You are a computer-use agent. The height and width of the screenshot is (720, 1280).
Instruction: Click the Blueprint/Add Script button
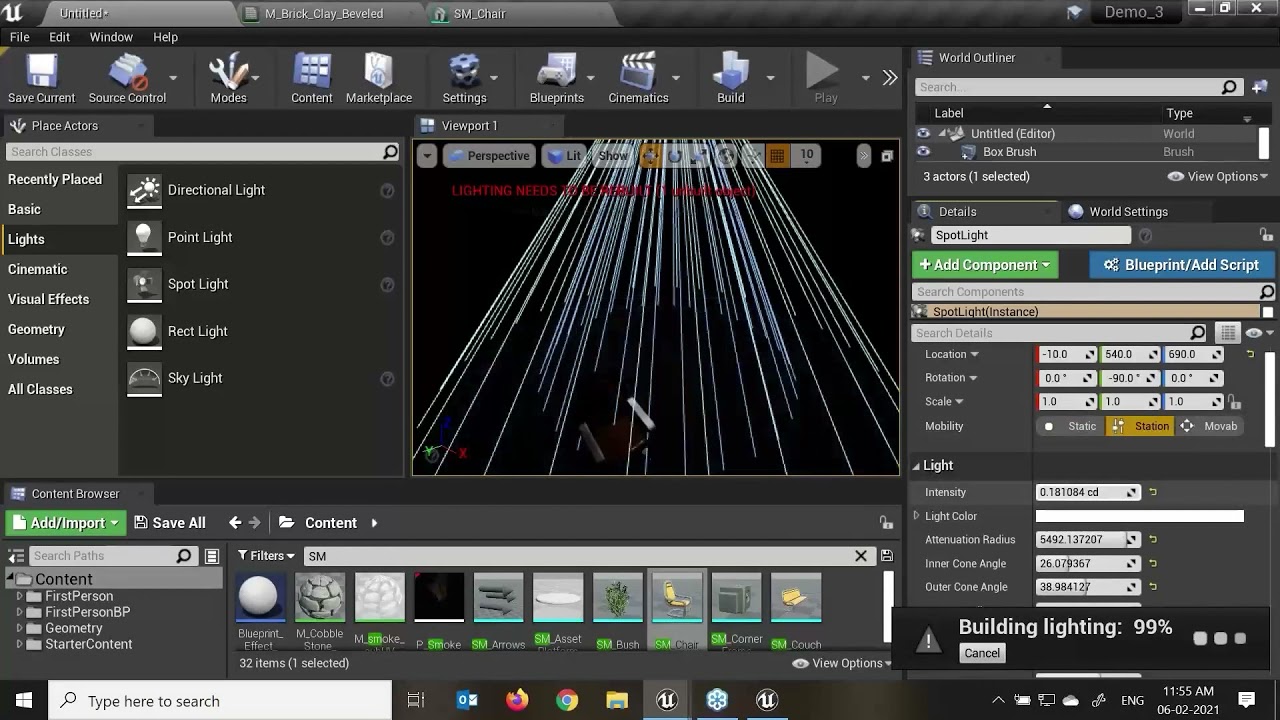pos(1181,265)
